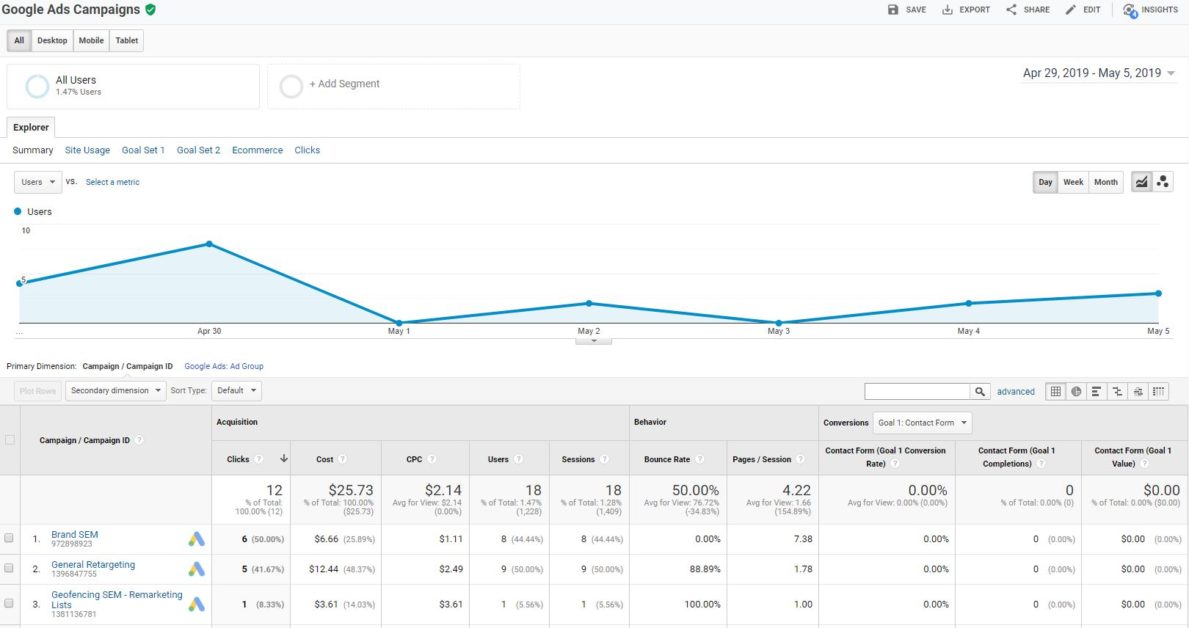Open the Secondary dimension dropdown
The image size is (1189, 628).
[115, 391]
